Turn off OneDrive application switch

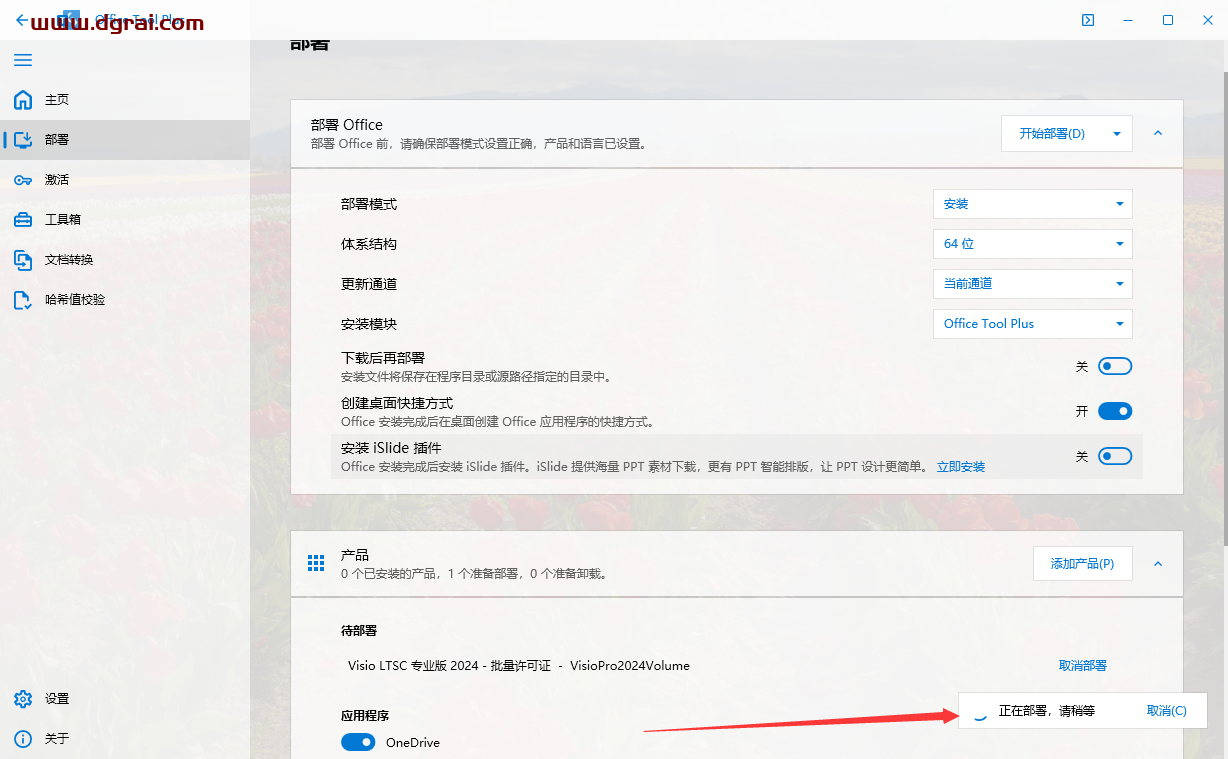pos(358,742)
